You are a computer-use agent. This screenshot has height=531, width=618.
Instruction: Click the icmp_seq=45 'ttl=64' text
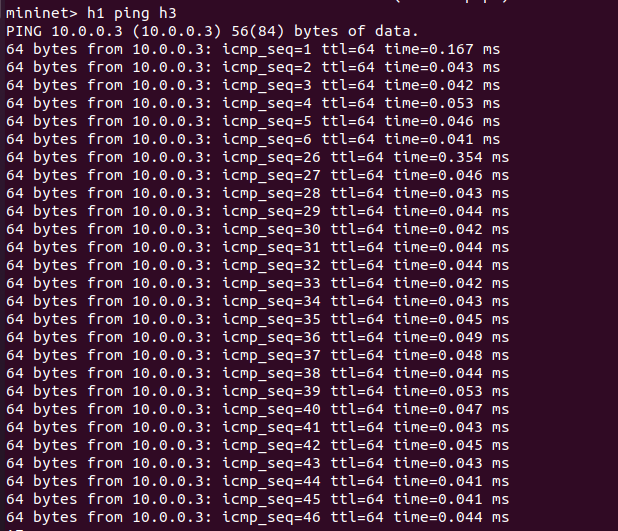coord(357,498)
